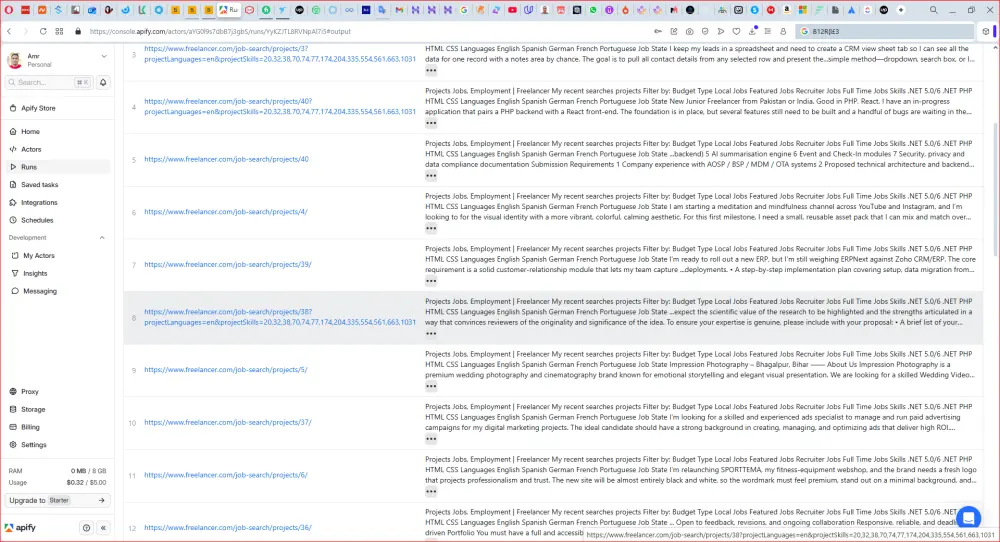Click the apify logo at bottom left
The height and width of the screenshot is (542, 1000).
pos(20,528)
